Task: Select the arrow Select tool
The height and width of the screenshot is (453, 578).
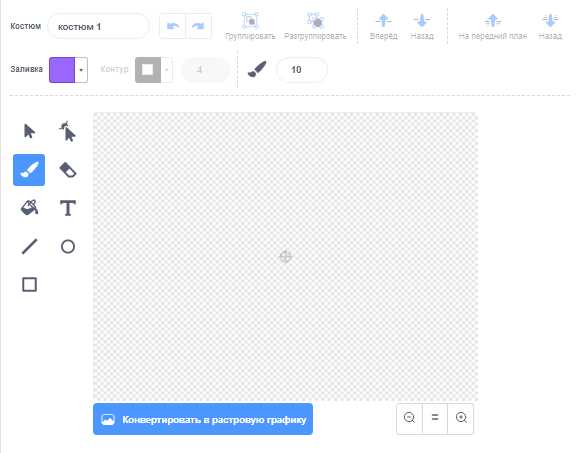Action: click(29, 131)
